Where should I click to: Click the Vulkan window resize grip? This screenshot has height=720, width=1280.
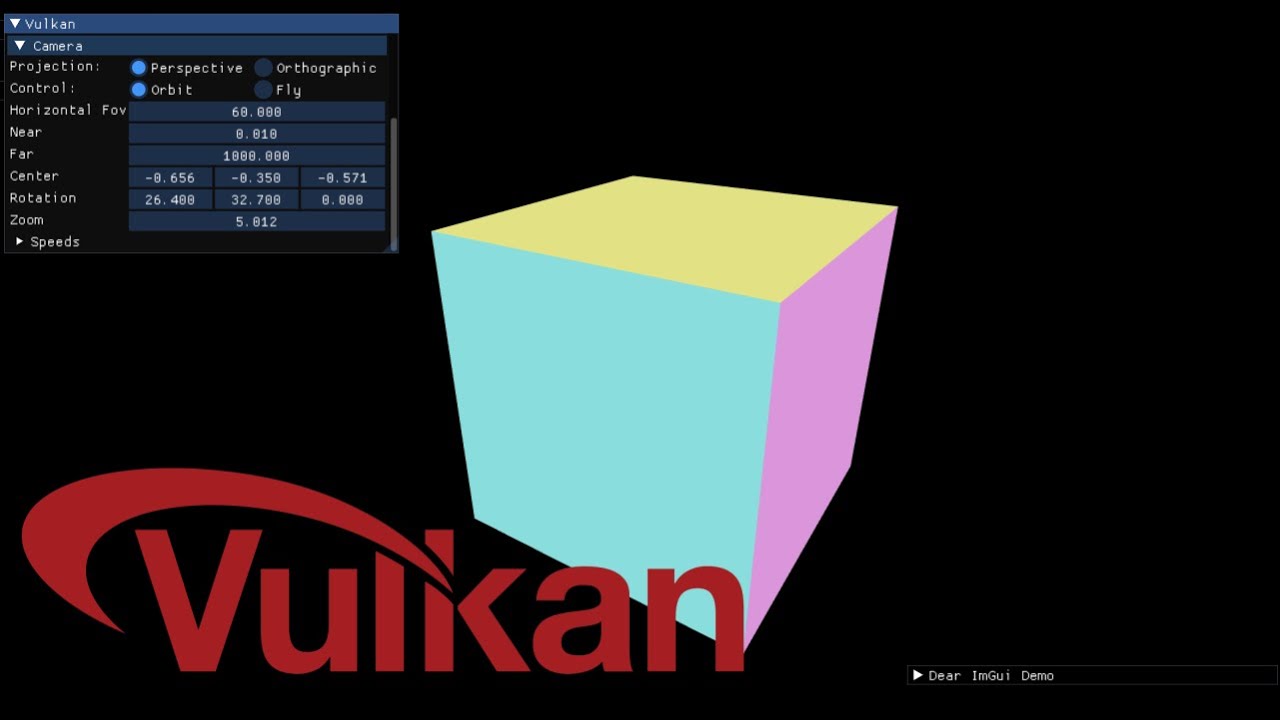[391, 246]
